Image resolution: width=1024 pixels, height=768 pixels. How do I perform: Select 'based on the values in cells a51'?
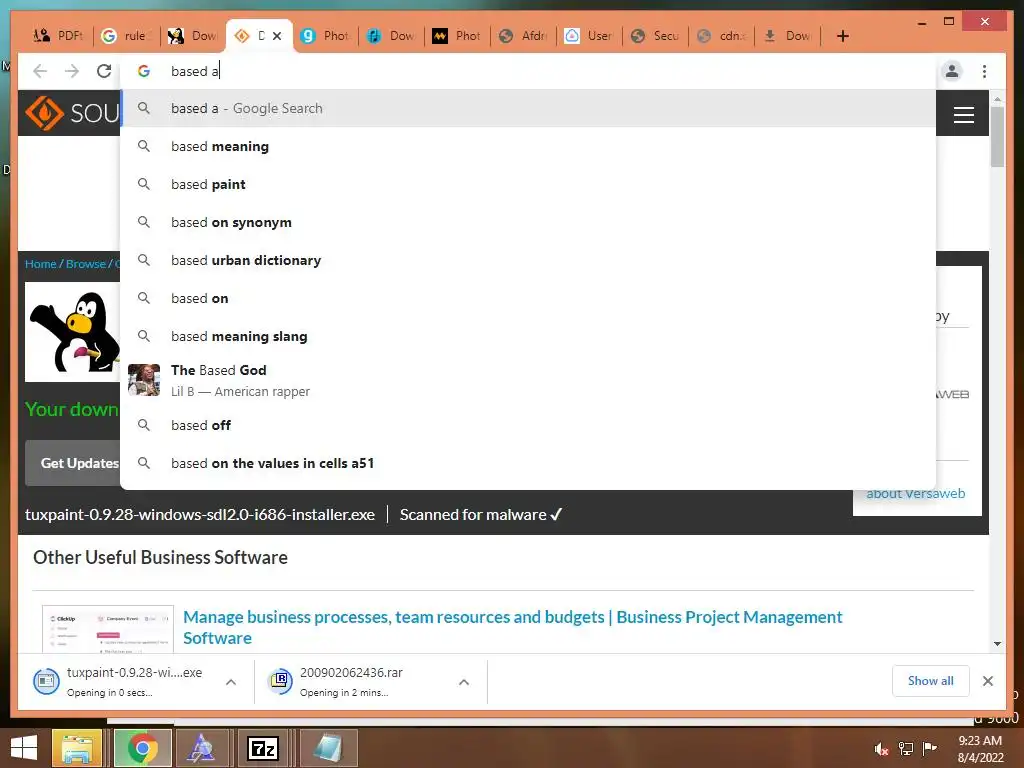tap(528, 463)
